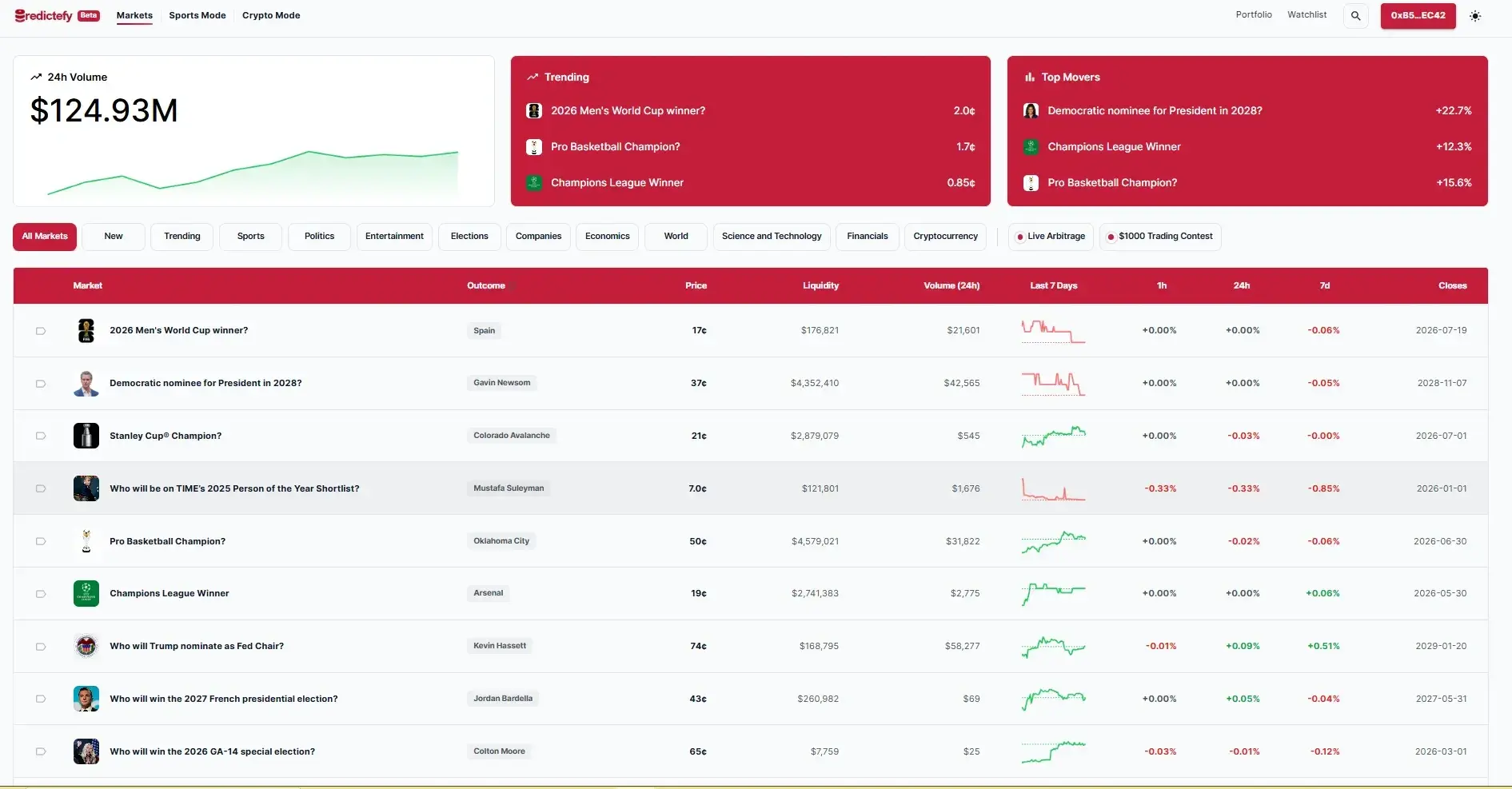The width and height of the screenshot is (1512, 789).
Task: Click the Champions League green icon in table
Action: [x=86, y=593]
